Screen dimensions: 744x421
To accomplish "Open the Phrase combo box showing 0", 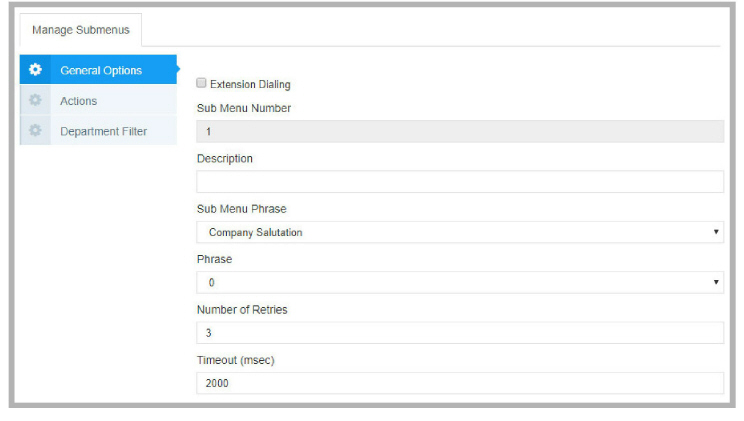I will tap(460, 282).
